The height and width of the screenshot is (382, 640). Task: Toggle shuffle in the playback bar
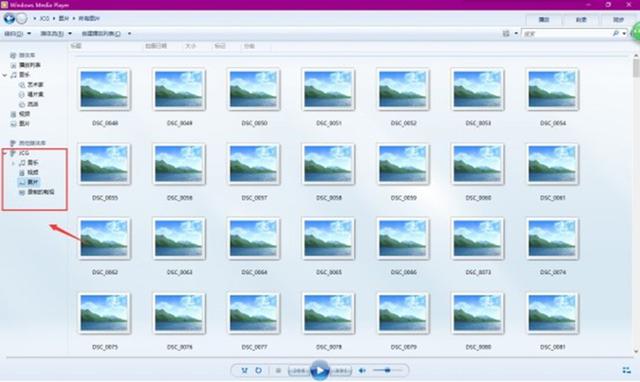pos(244,371)
